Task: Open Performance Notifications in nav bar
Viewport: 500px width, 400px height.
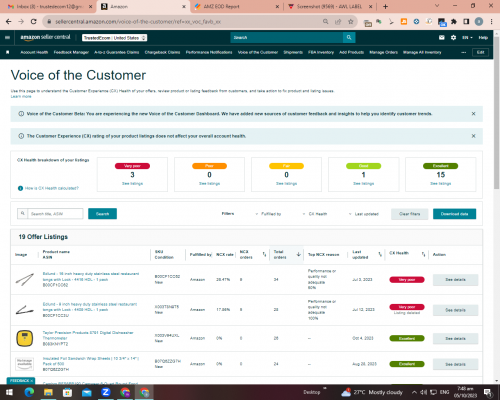Action: tap(209, 52)
